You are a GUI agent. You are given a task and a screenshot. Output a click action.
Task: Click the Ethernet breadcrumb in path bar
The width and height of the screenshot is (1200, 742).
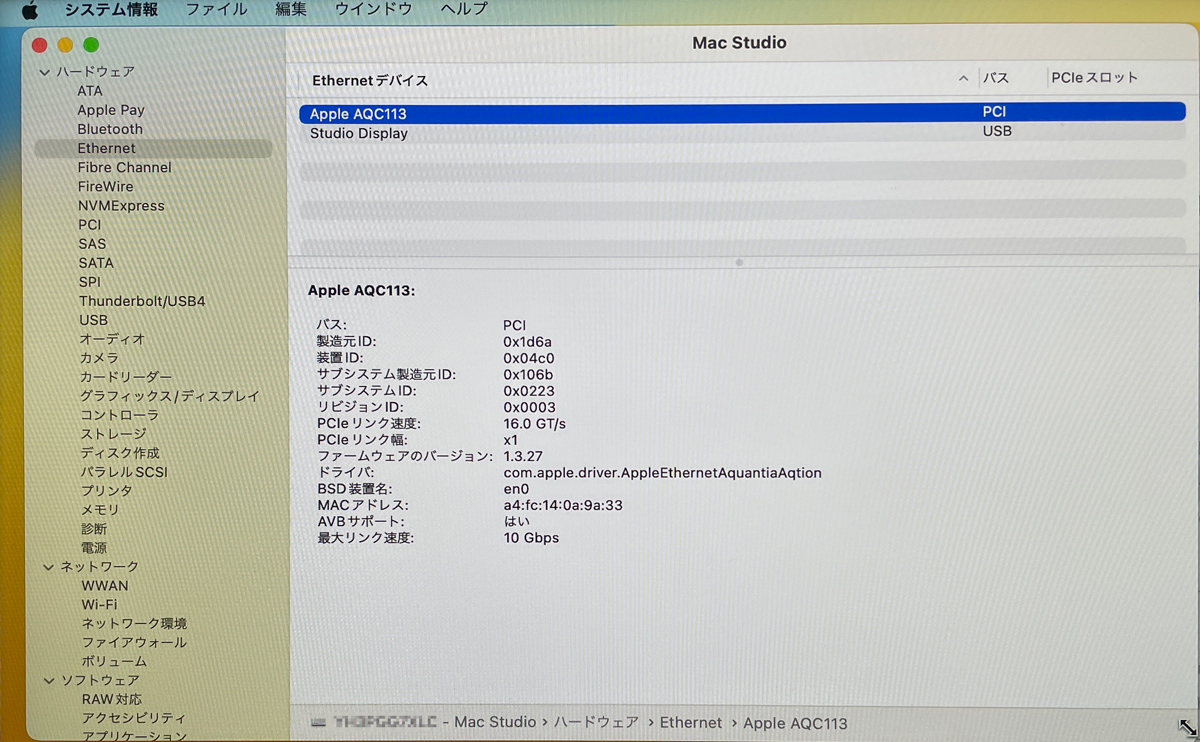pos(690,722)
